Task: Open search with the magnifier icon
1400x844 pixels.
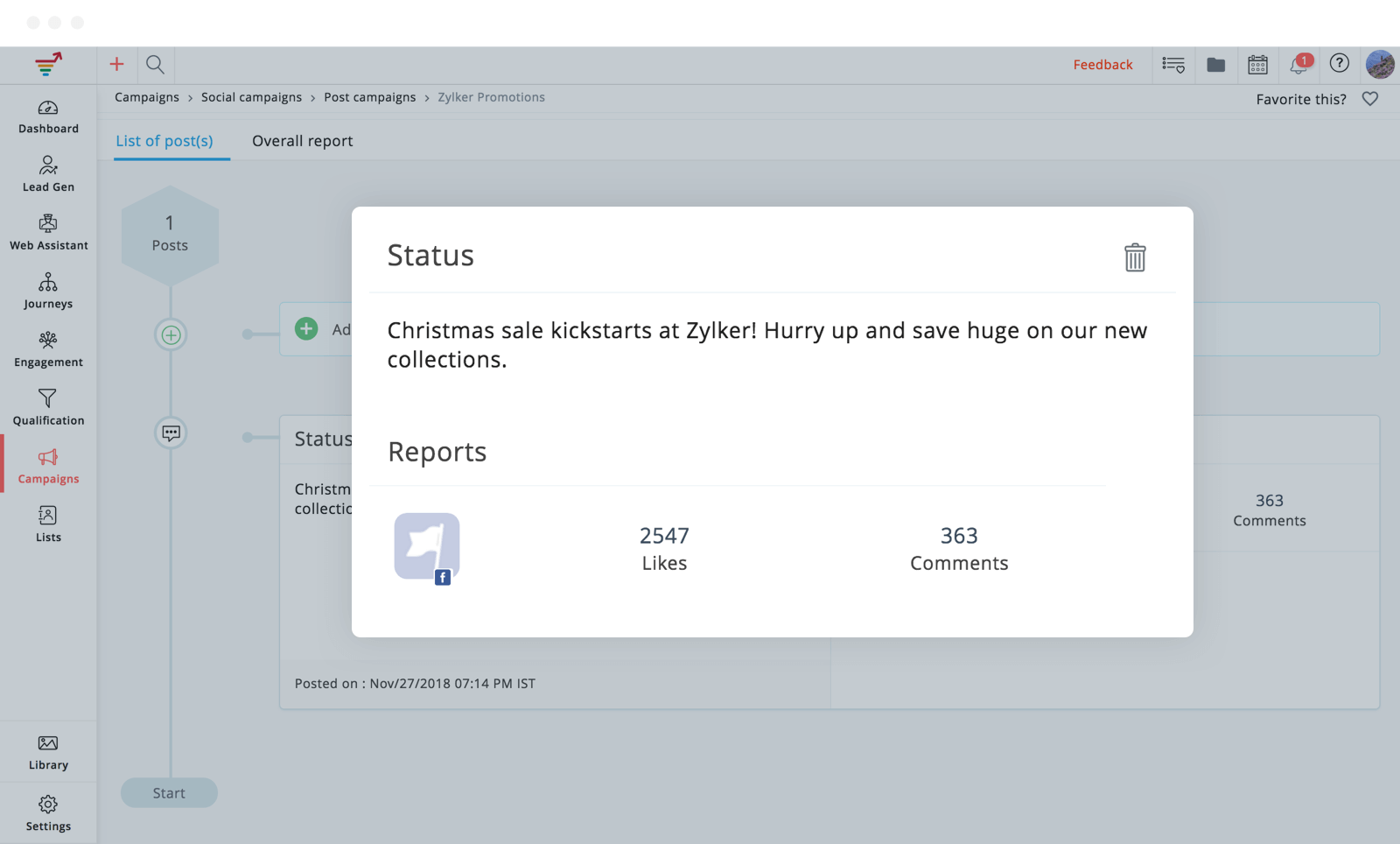Action: [x=155, y=64]
